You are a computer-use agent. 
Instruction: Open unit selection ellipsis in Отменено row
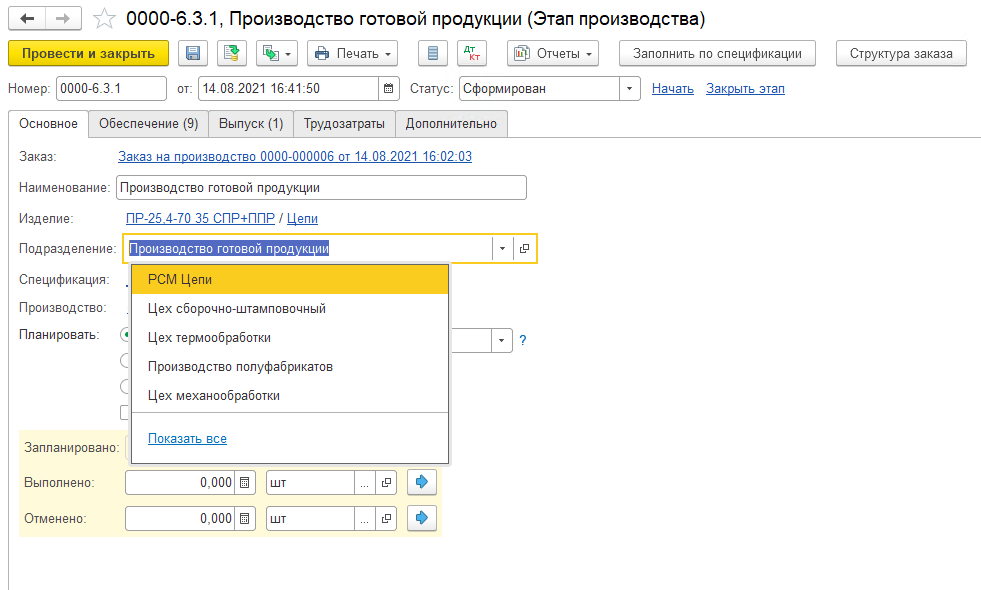coord(364,518)
